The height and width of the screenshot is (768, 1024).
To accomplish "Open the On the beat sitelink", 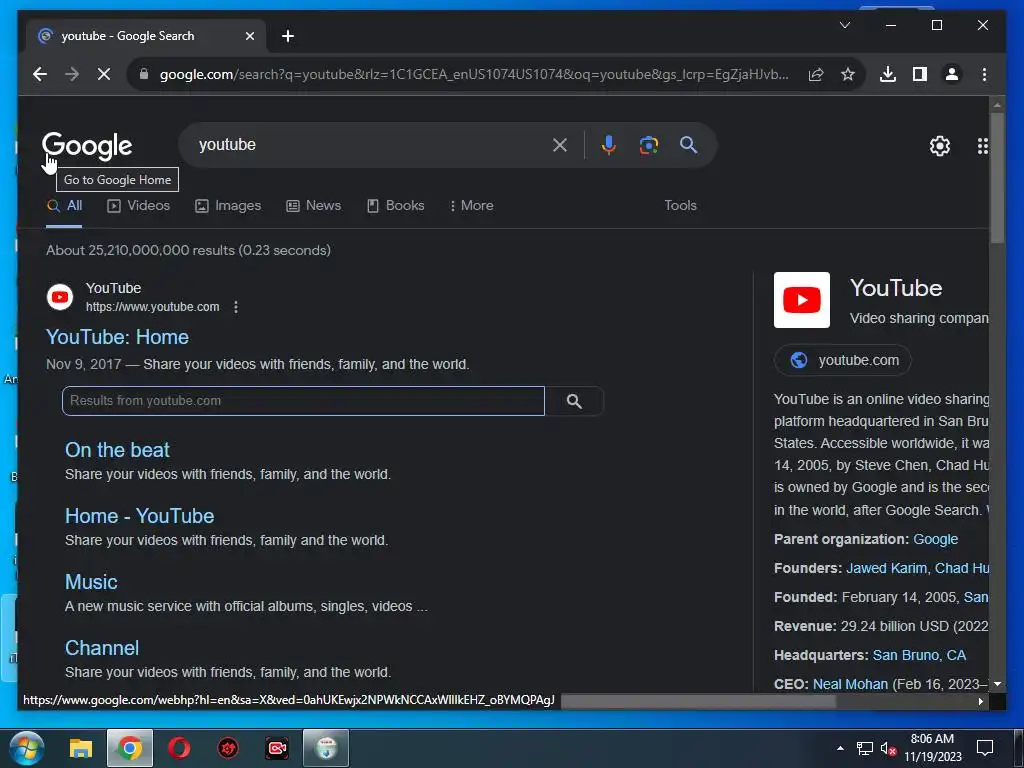I will click(118, 450).
